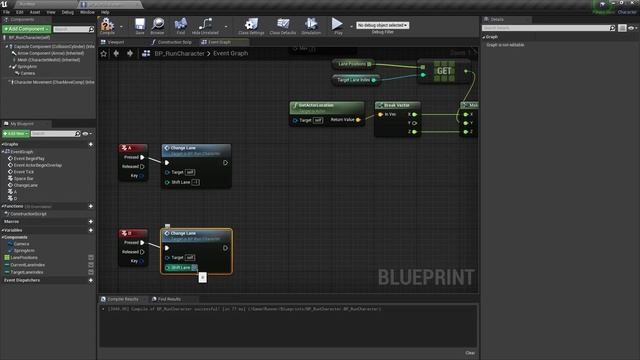Bookmark the graph with the star icon
This screenshot has height=360, width=640.
(104, 53)
